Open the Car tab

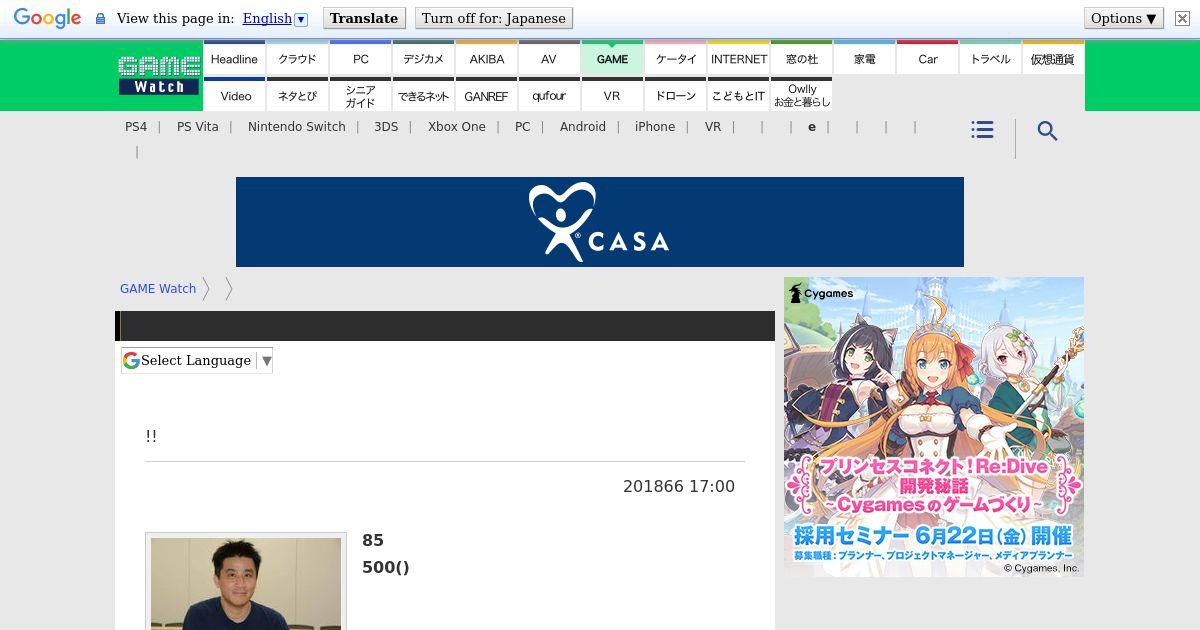point(928,59)
